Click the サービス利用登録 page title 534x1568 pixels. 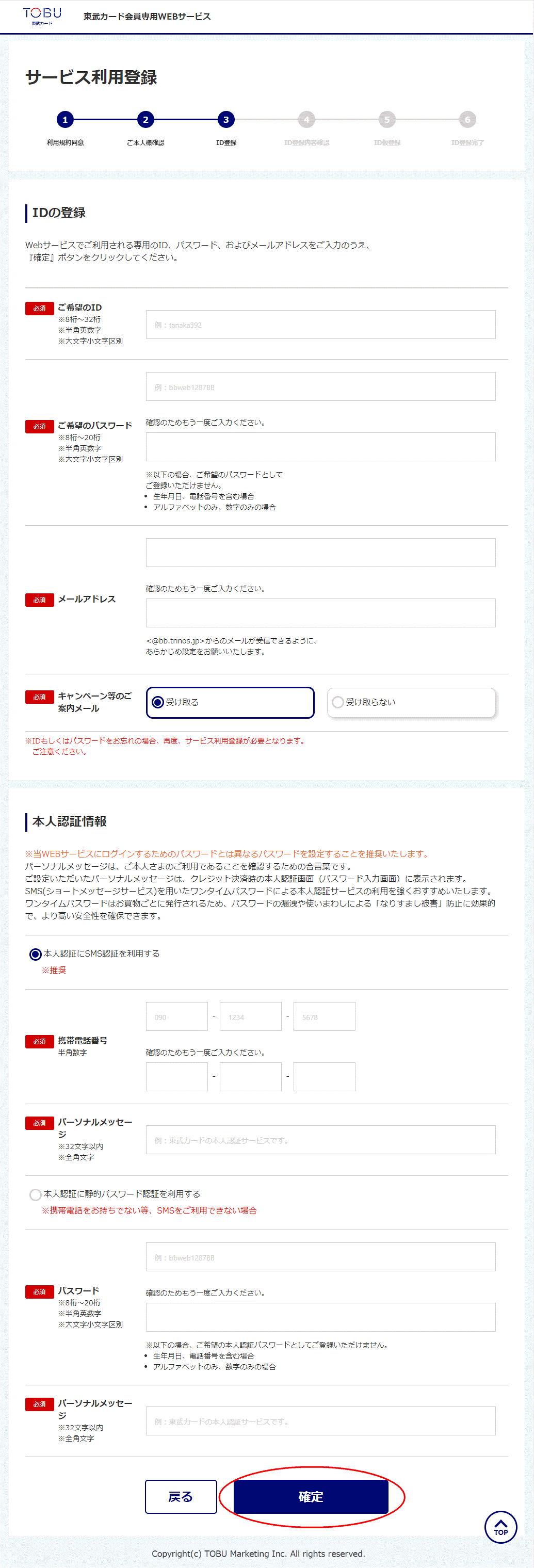[x=91, y=77]
